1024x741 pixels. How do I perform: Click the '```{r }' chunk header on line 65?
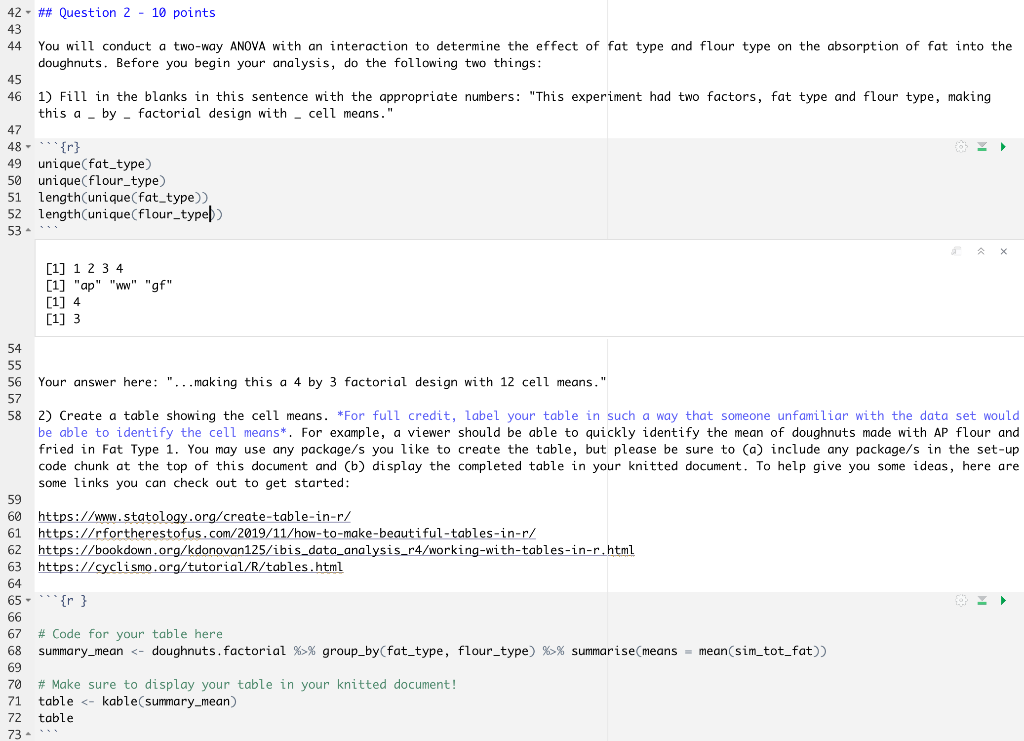point(63,601)
